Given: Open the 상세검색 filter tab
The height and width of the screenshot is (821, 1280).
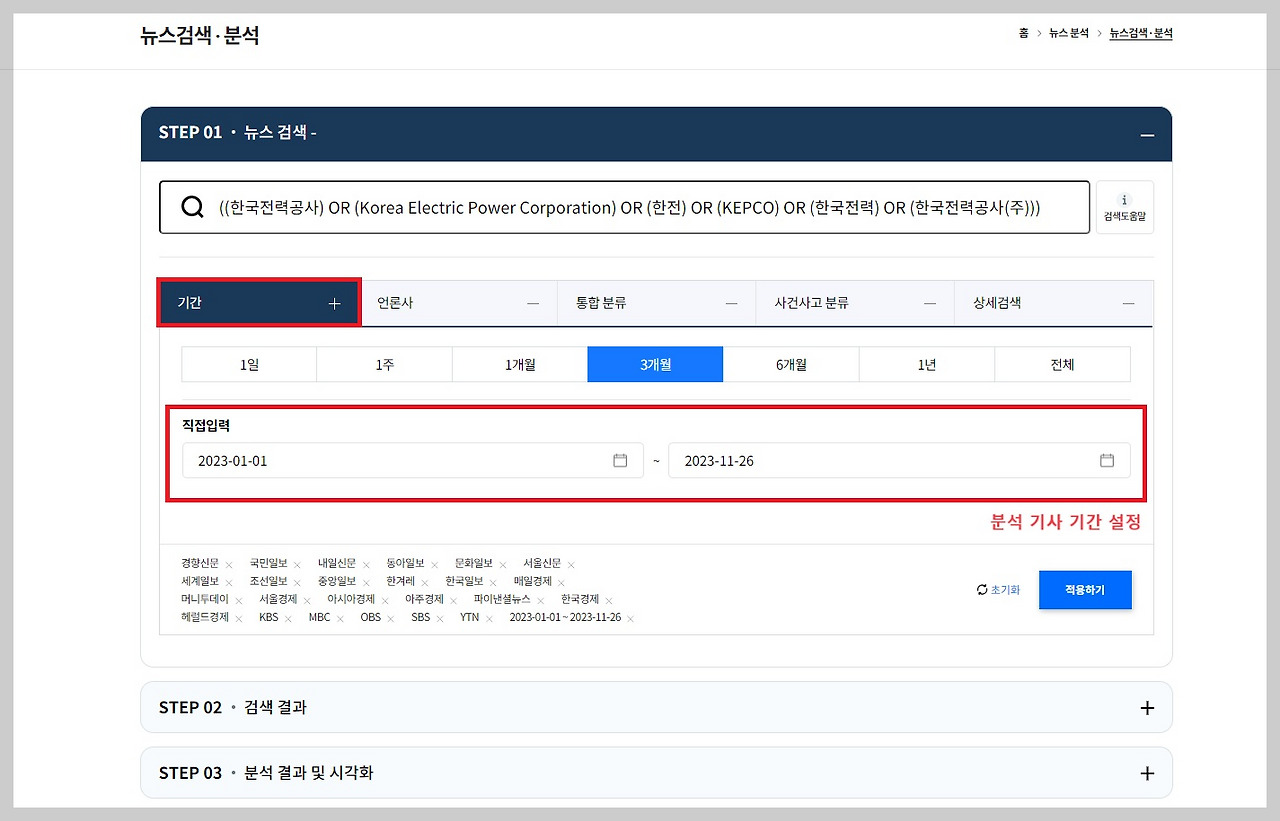Looking at the screenshot, I should [x=1054, y=303].
